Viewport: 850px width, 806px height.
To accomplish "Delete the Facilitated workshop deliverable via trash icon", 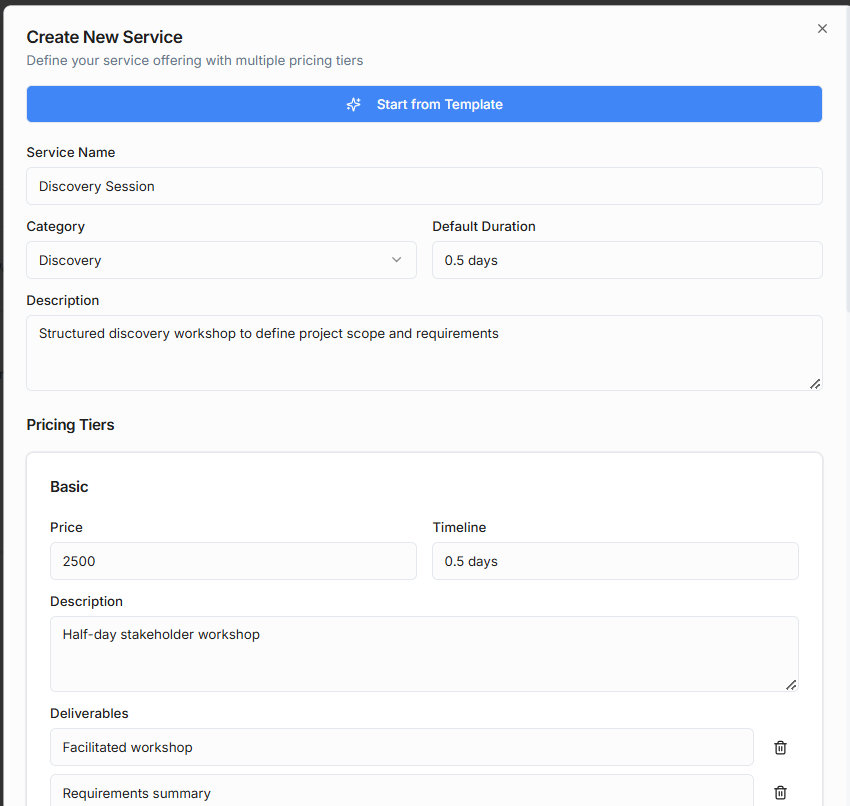I will (x=780, y=747).
